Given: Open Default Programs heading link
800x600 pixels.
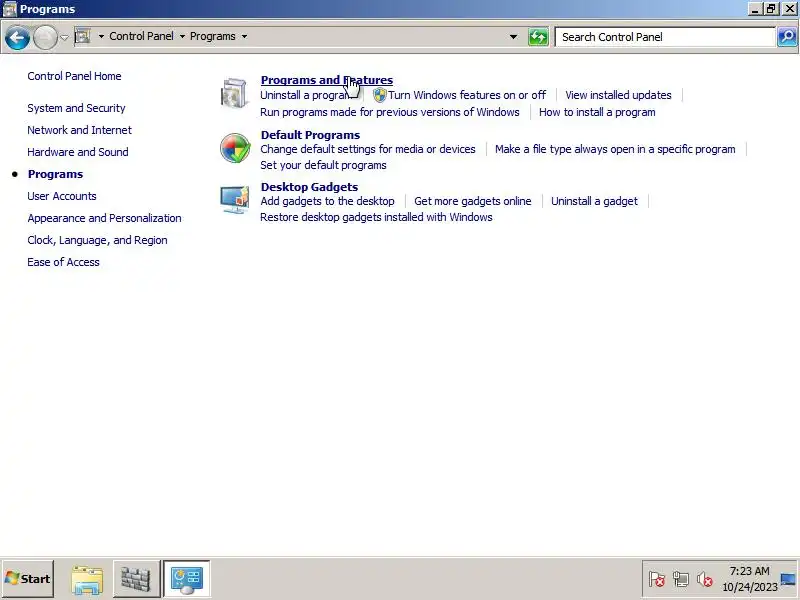Looking at the screenshot, I should click(311, 135).
